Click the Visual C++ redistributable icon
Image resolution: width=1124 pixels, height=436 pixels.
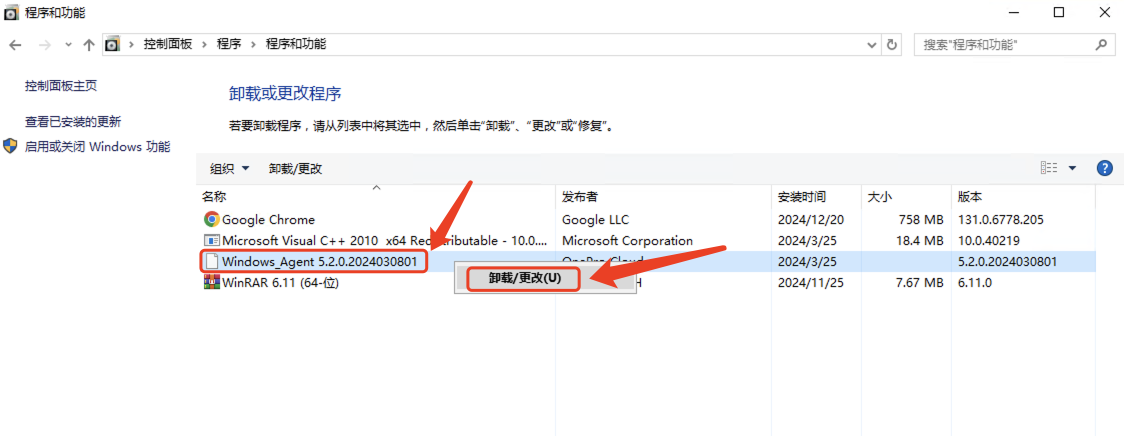pyautogui.click(x=211, y=240)
